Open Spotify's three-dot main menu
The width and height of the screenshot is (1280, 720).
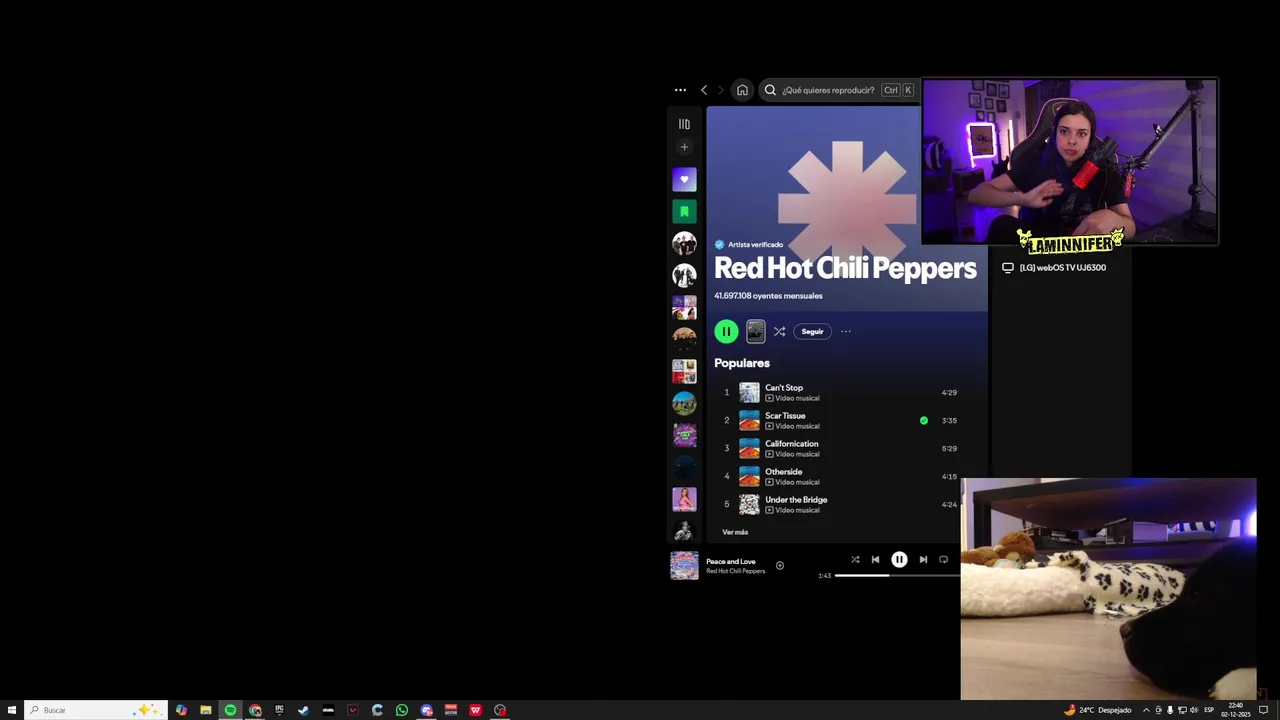tap(680, 90)
